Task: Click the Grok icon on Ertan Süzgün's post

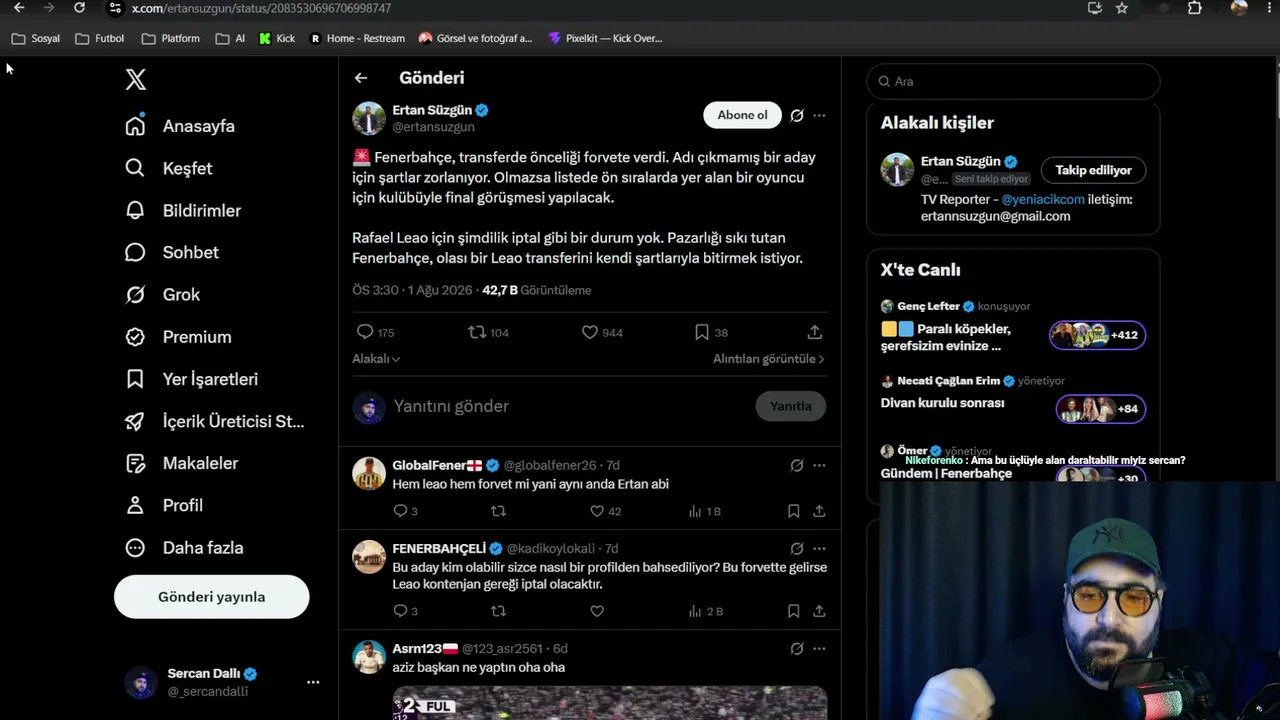Action: pyautogui.click(x=797, y=115)
